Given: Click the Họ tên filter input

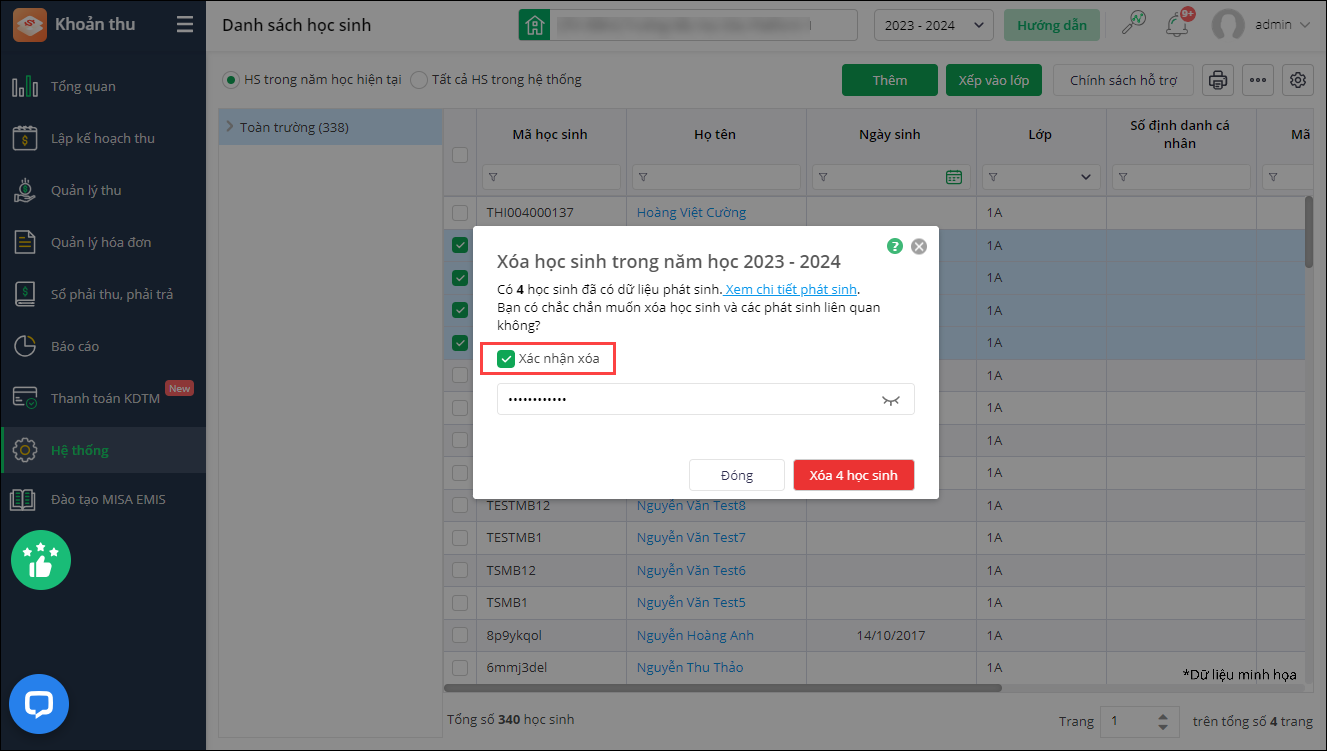Looking at the screenshot, I should click(x=716, y=177).
